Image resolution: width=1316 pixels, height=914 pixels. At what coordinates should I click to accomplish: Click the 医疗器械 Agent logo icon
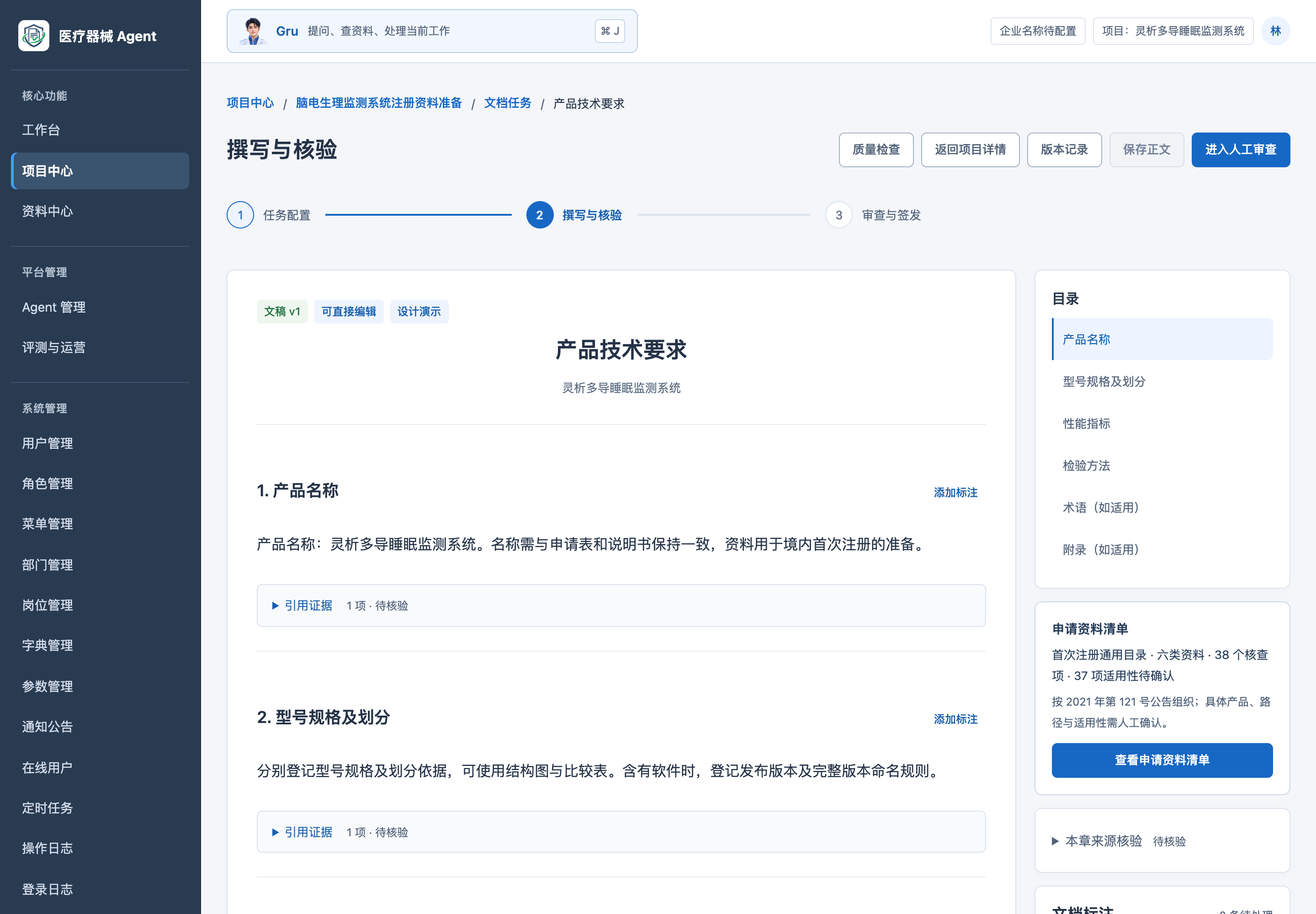click(33, 36)
